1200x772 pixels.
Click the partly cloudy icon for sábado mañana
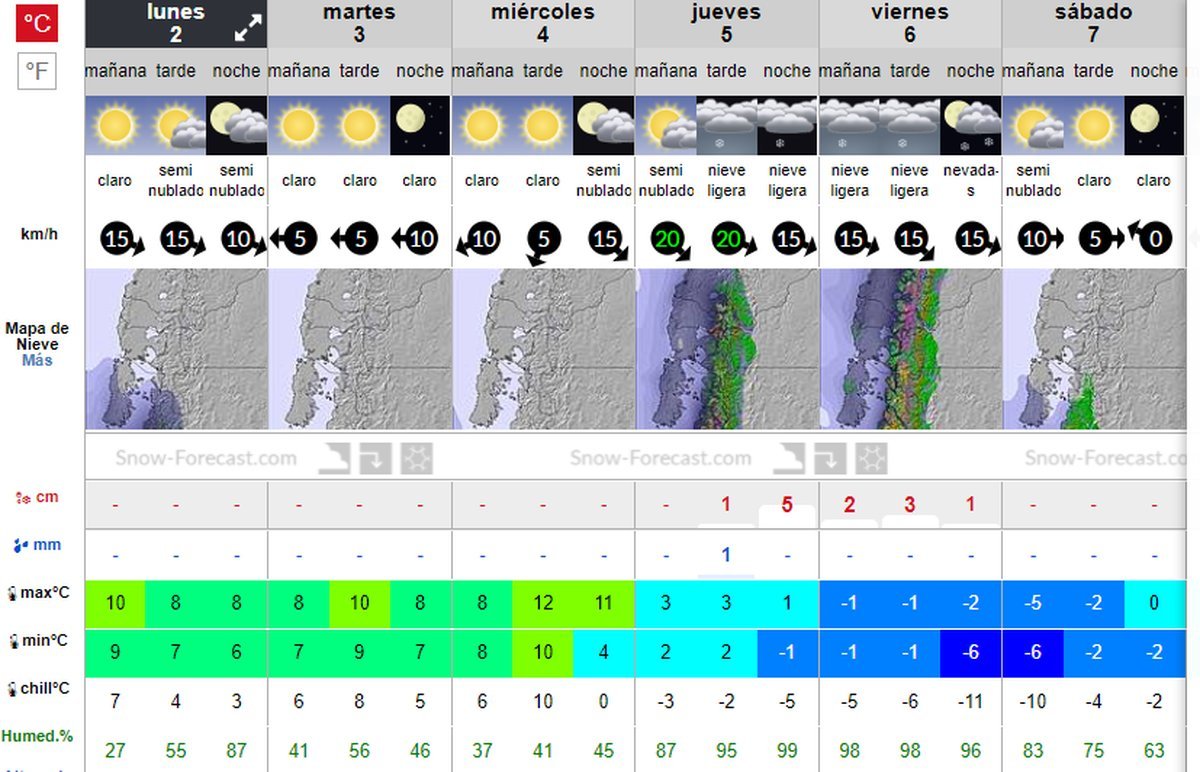1033,126
